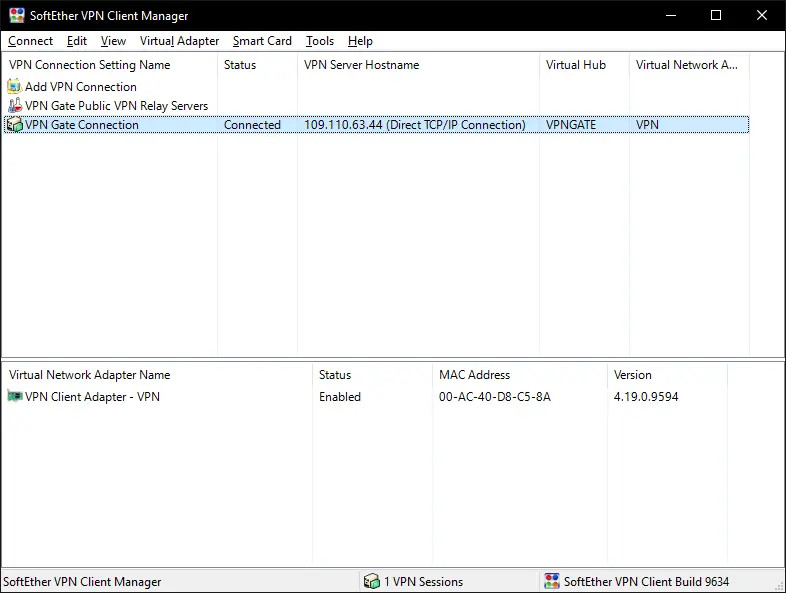This screenshot has width=786, height=593.
Task: Click the 109.110.63.44 hostname cell
Action: pyautogui.click(x=415, y=125)
